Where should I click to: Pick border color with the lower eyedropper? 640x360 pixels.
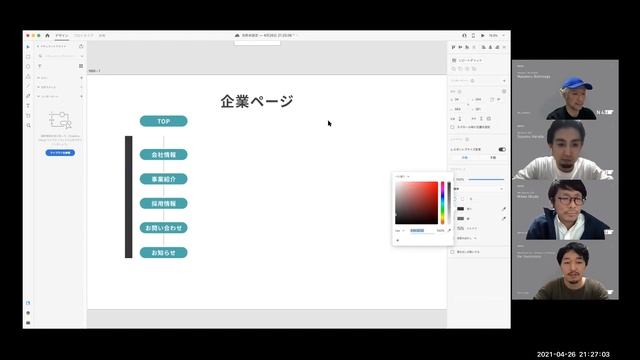[504, 219]
